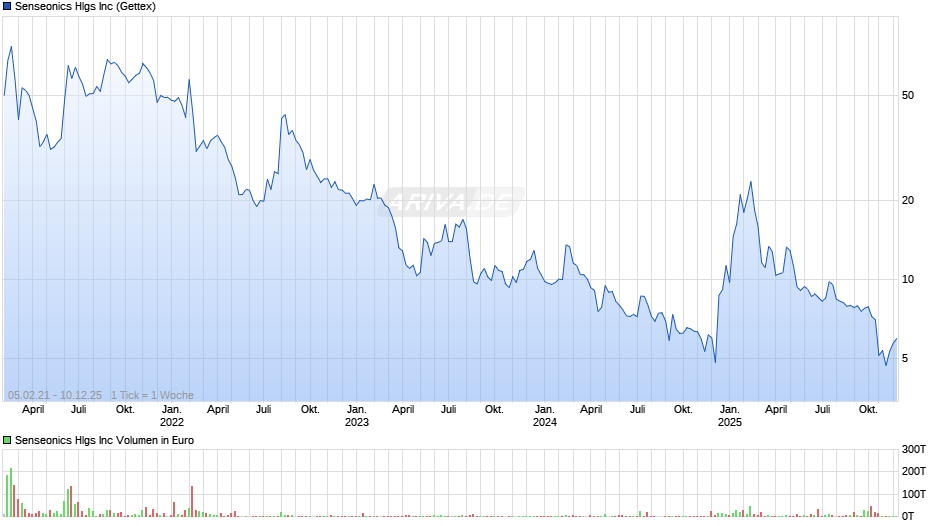Image resolution: width=940 pixels, height=526 pixels.
Task: Click the tallest green volume bar
Action: click(x=11, y=492)
